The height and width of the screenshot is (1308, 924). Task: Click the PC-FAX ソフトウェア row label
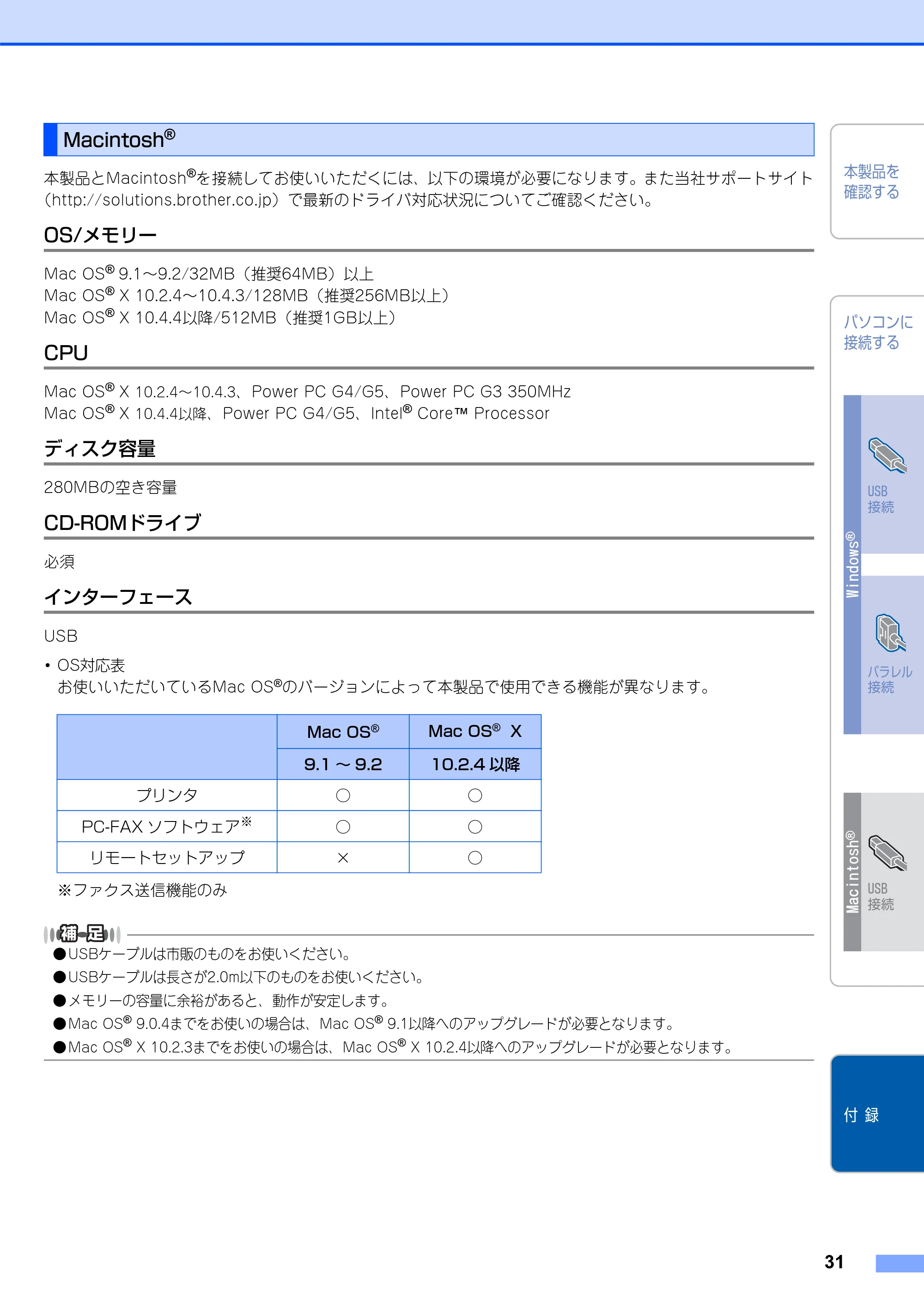coord(167,826)
